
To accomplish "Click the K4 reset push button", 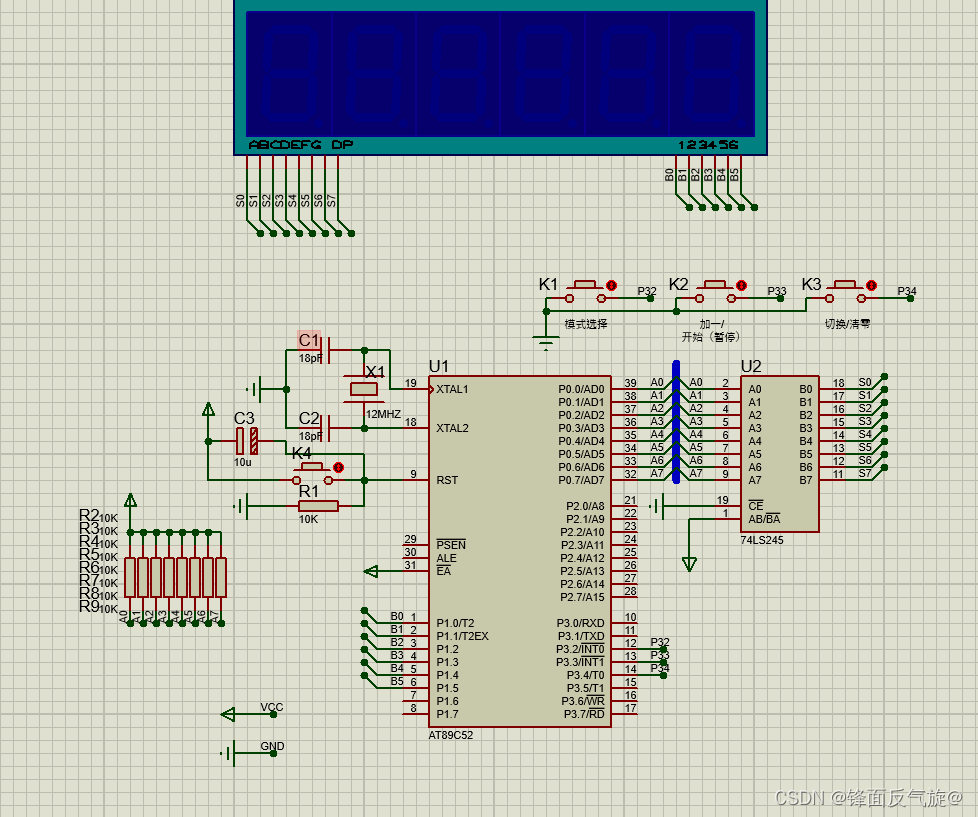I will pos(312,473).
